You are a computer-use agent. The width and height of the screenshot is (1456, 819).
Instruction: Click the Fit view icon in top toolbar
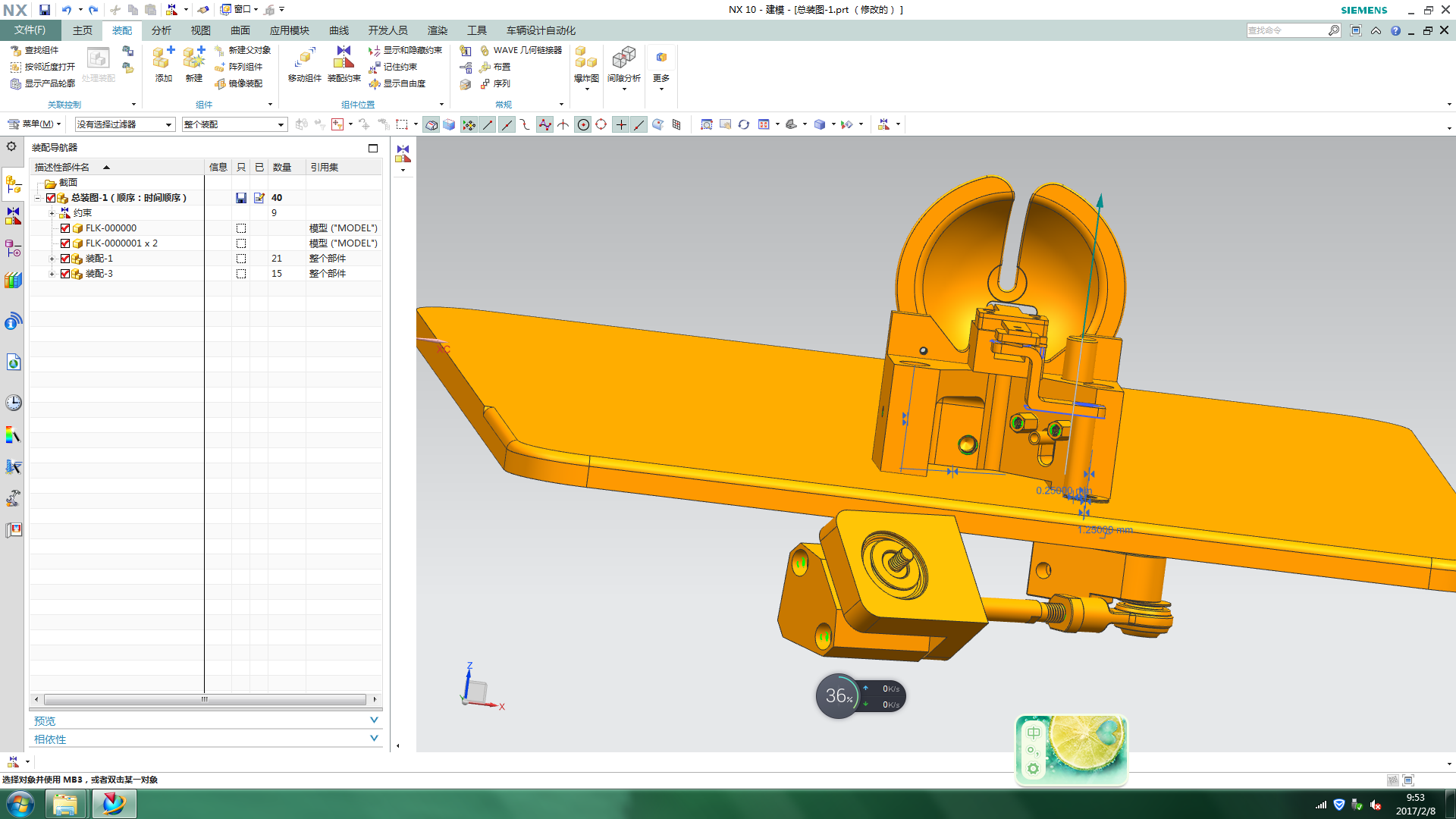pyautogui.click(x=707, y=124)
